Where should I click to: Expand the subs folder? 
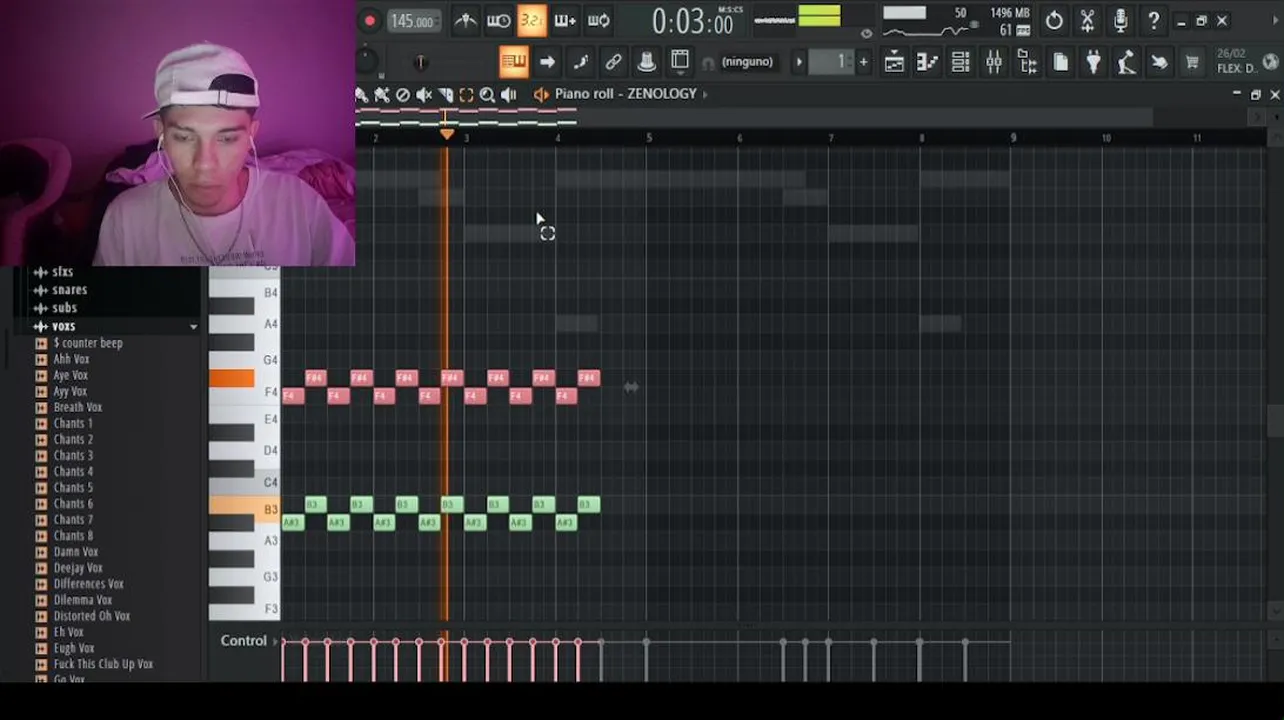(64, 308)
